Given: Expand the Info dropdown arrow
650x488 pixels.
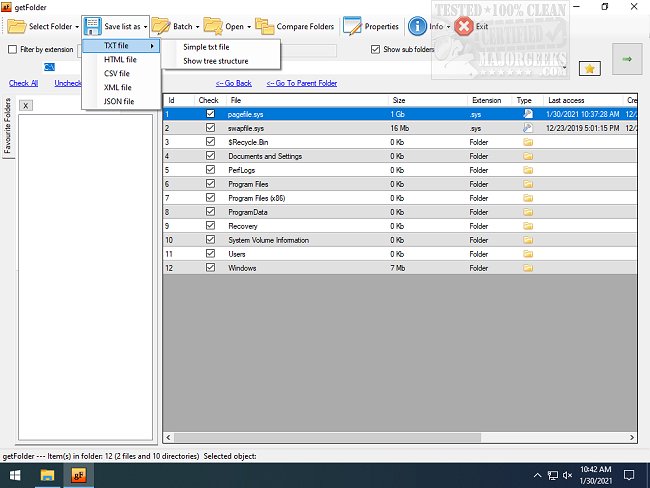Looking at the screenshot, I should tap(448, 27).
